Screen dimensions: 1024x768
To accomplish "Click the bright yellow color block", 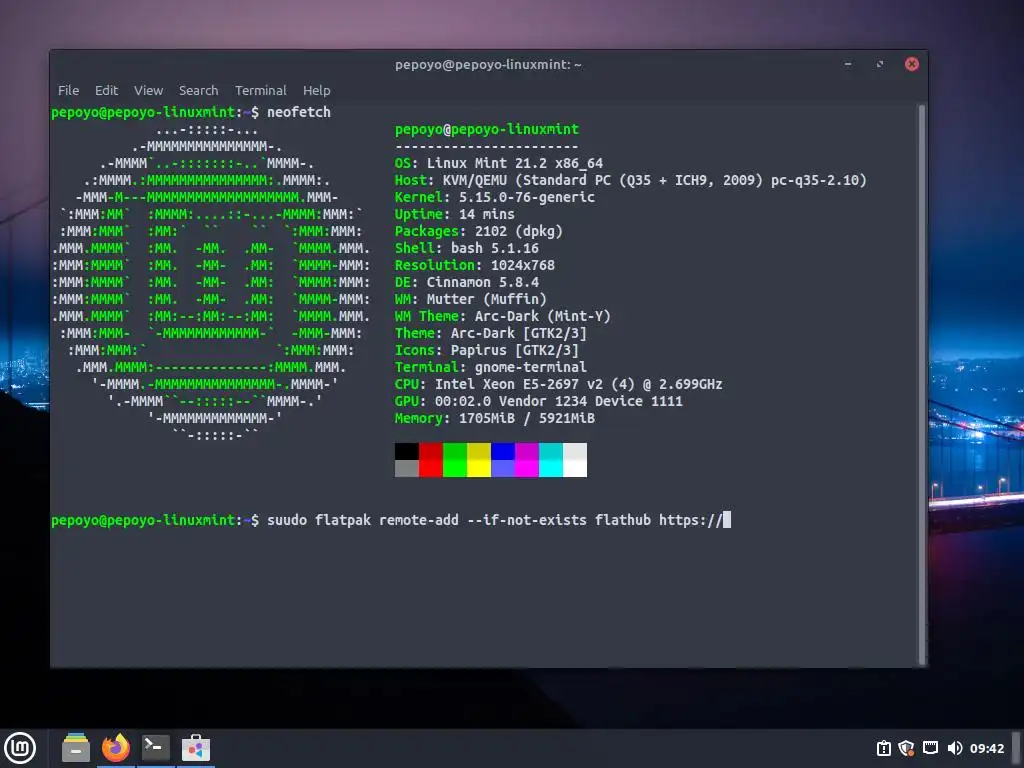I will (478, 468).
